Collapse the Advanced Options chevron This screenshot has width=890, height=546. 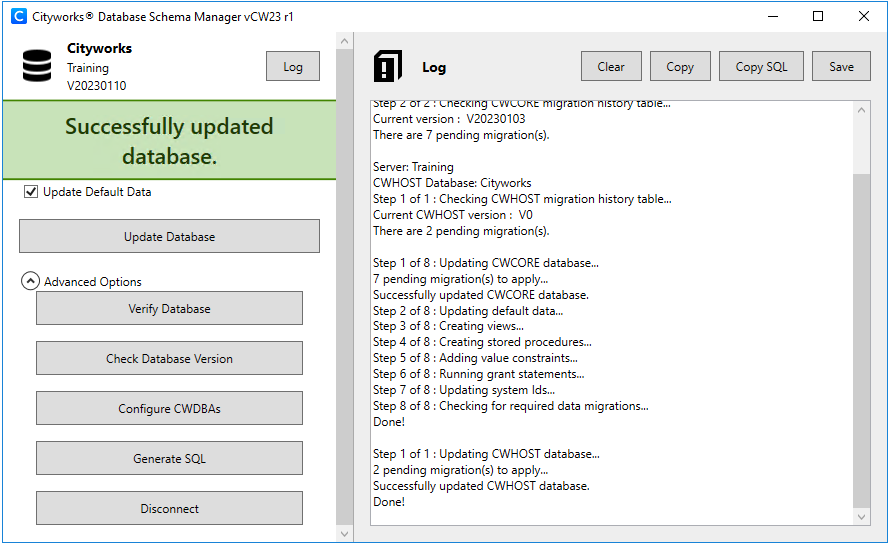[31, 282]
